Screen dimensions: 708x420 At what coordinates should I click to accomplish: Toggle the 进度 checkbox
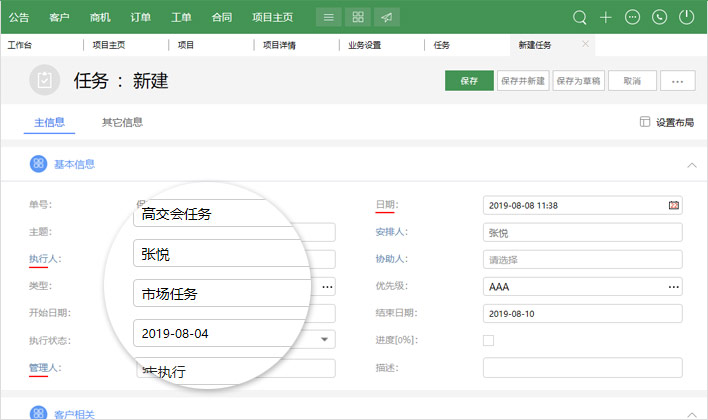488,341
